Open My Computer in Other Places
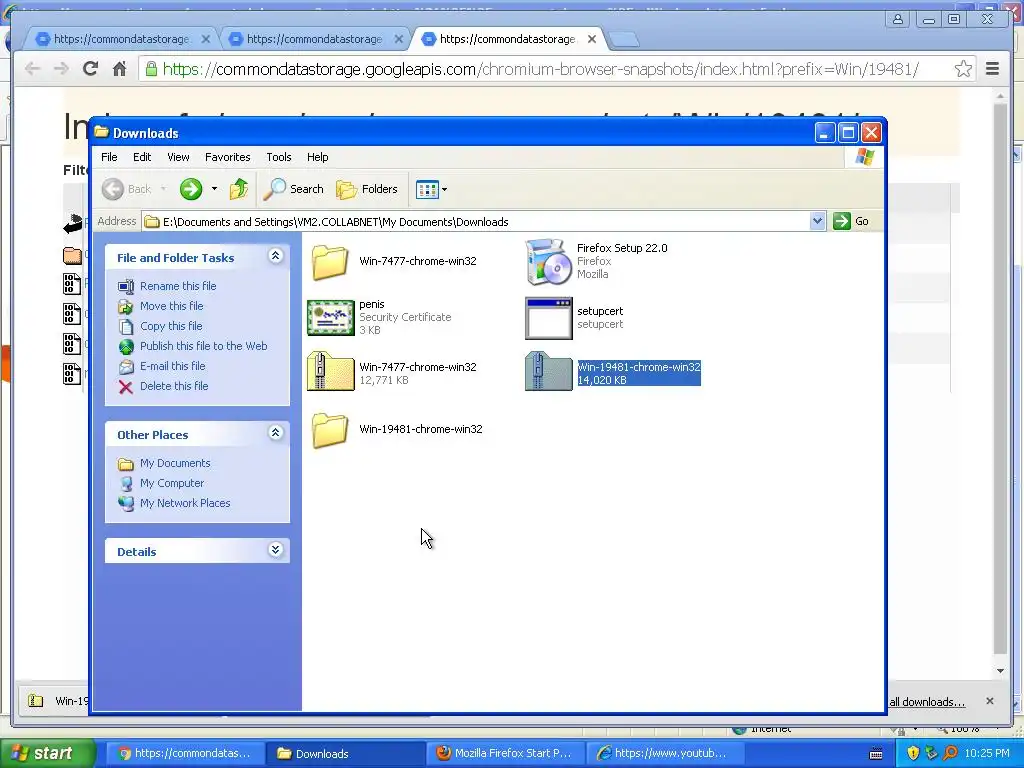The width and height of the screenshot is (1024, 768). pyautogui.click(x=172, y=483)
